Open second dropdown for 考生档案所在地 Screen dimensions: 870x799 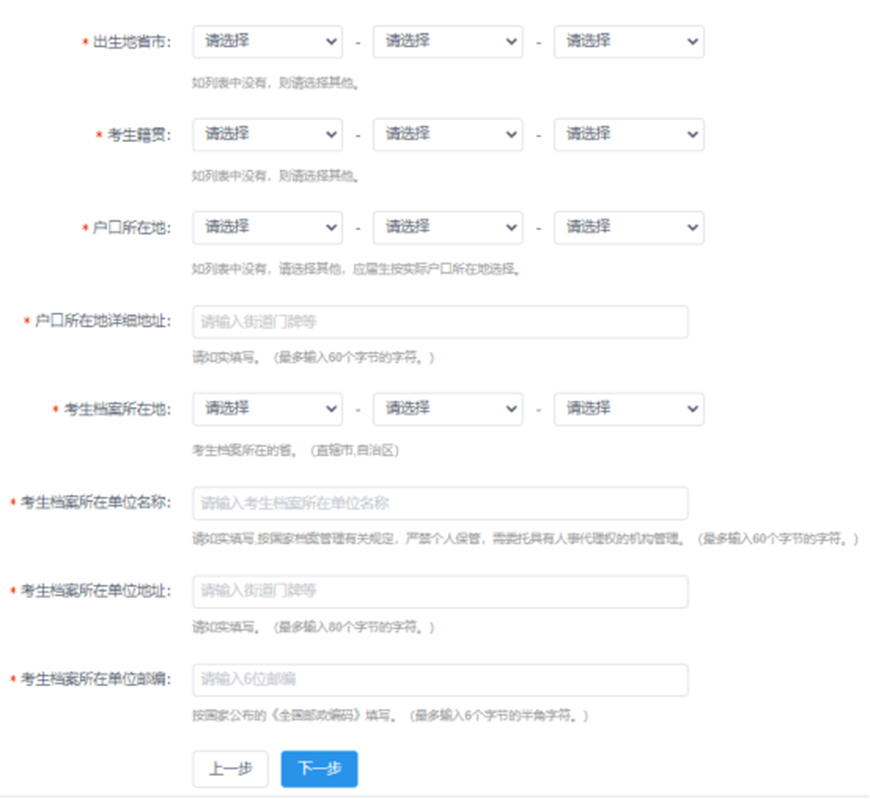click(448, 409)
